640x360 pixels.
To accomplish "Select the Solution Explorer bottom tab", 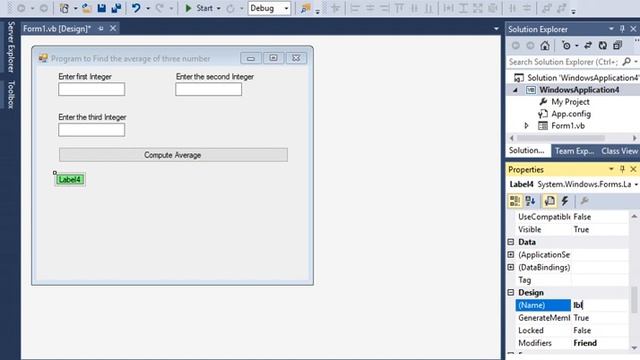I will (527, 151).
